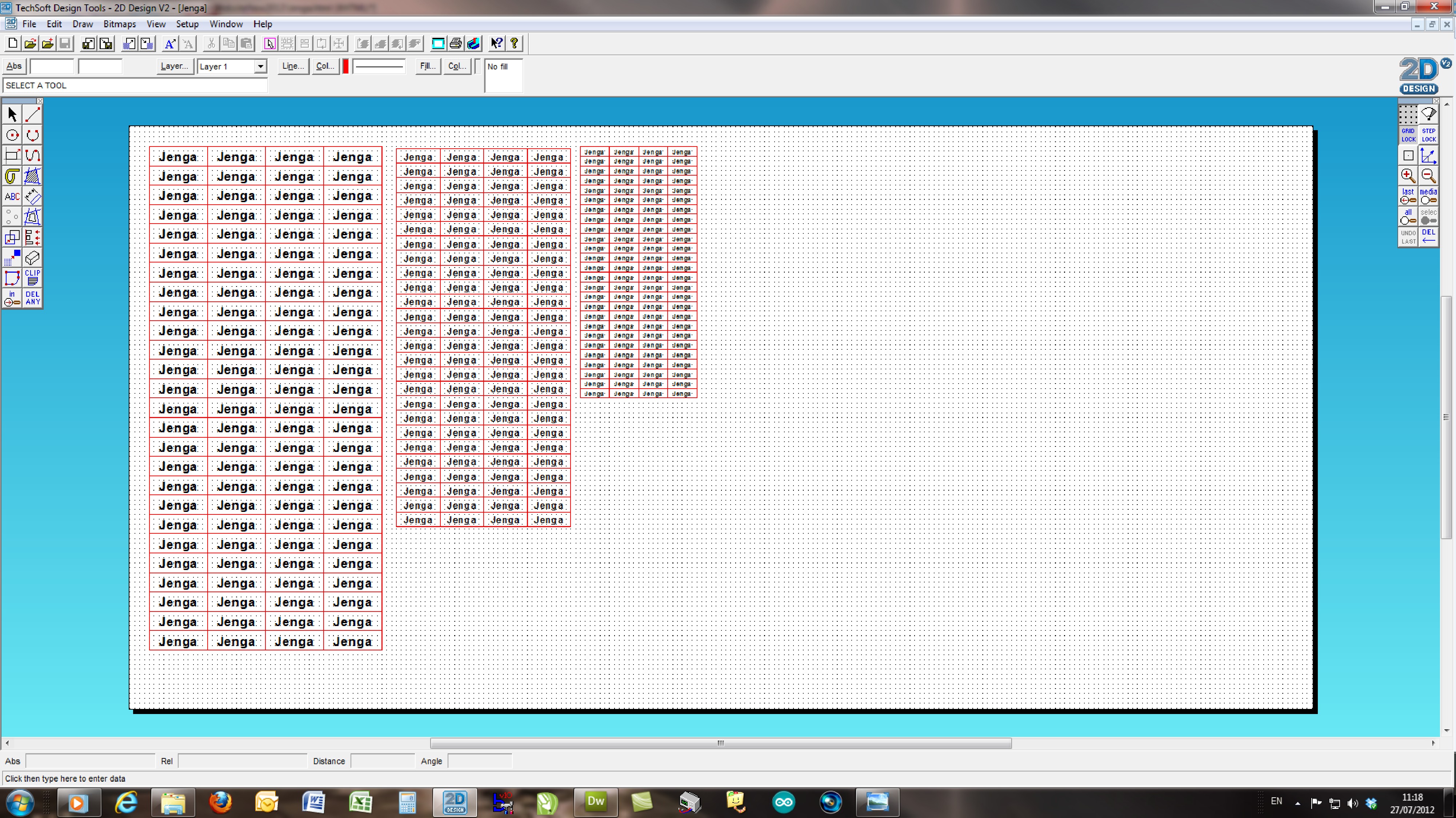Expand the Layer 1 dropdown
This screenshot has height=818, width=1456.
tap(260, 67)
